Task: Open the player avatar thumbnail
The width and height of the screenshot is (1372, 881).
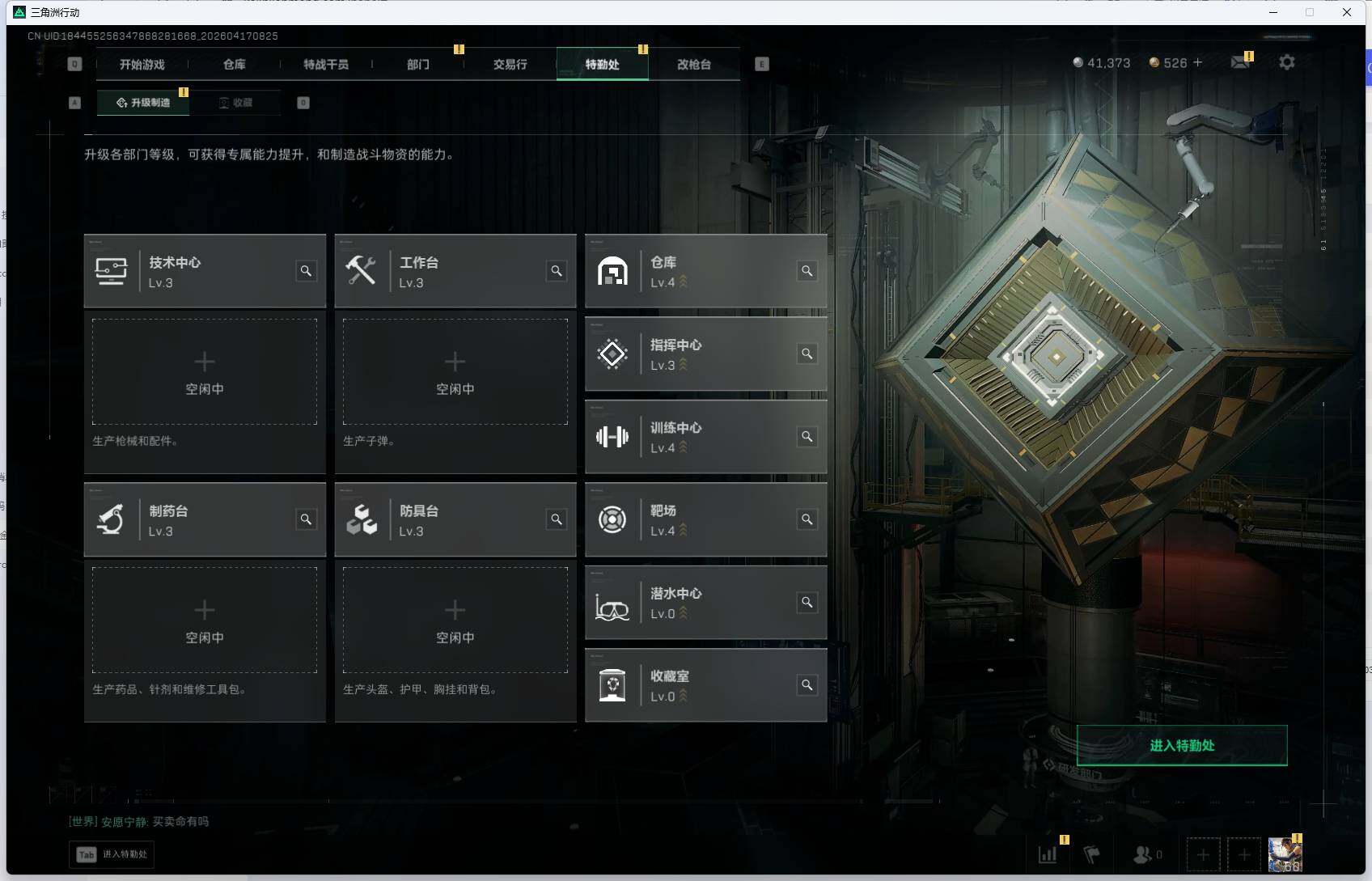Action: click(1285, 854)
